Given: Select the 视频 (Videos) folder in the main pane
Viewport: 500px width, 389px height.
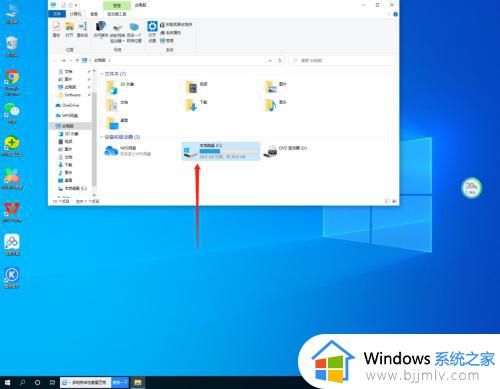Looking at the screenshot, I should [197, 87].
